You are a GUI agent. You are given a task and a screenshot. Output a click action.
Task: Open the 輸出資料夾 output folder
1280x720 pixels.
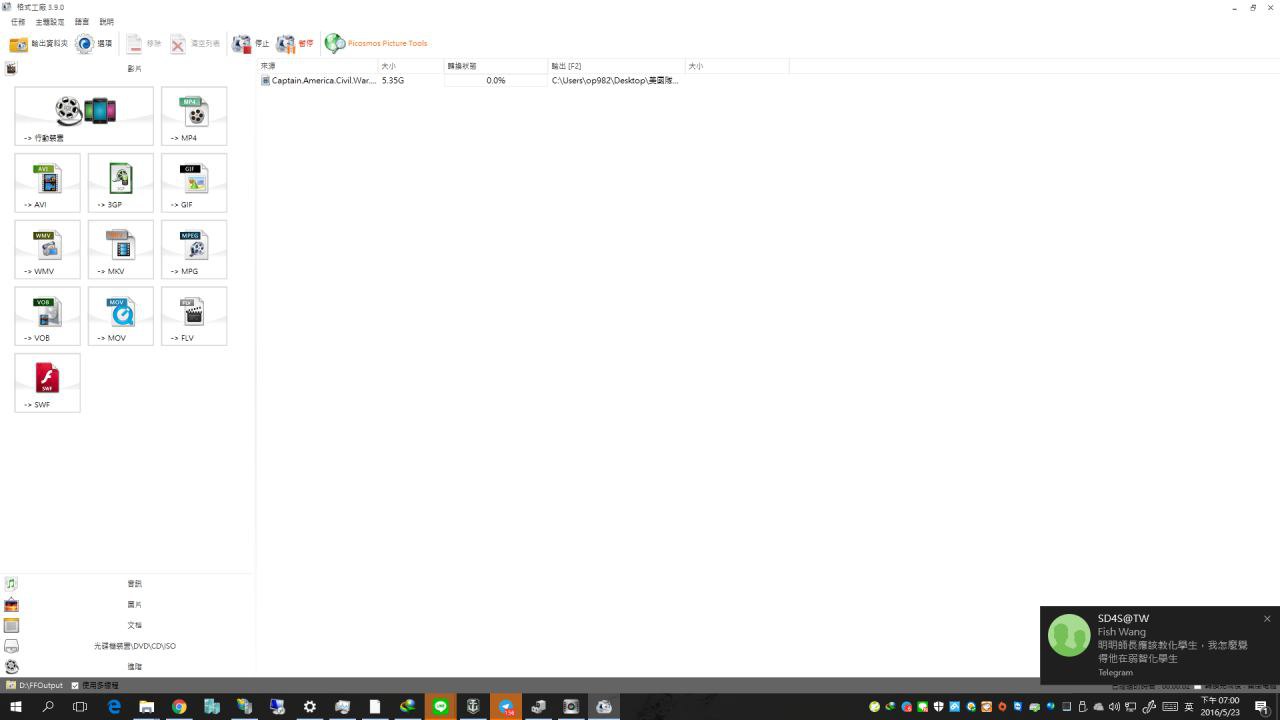tap(38, 44)
